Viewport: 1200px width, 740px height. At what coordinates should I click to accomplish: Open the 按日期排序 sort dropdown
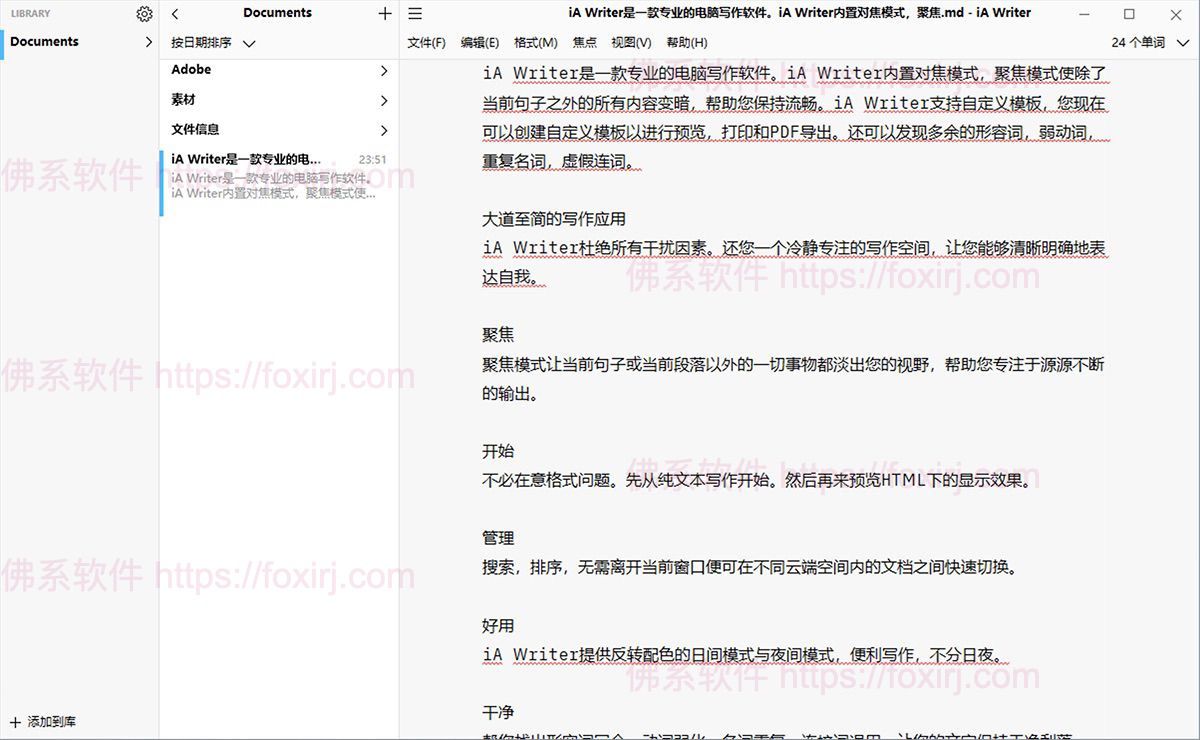[x=213, y=43]
